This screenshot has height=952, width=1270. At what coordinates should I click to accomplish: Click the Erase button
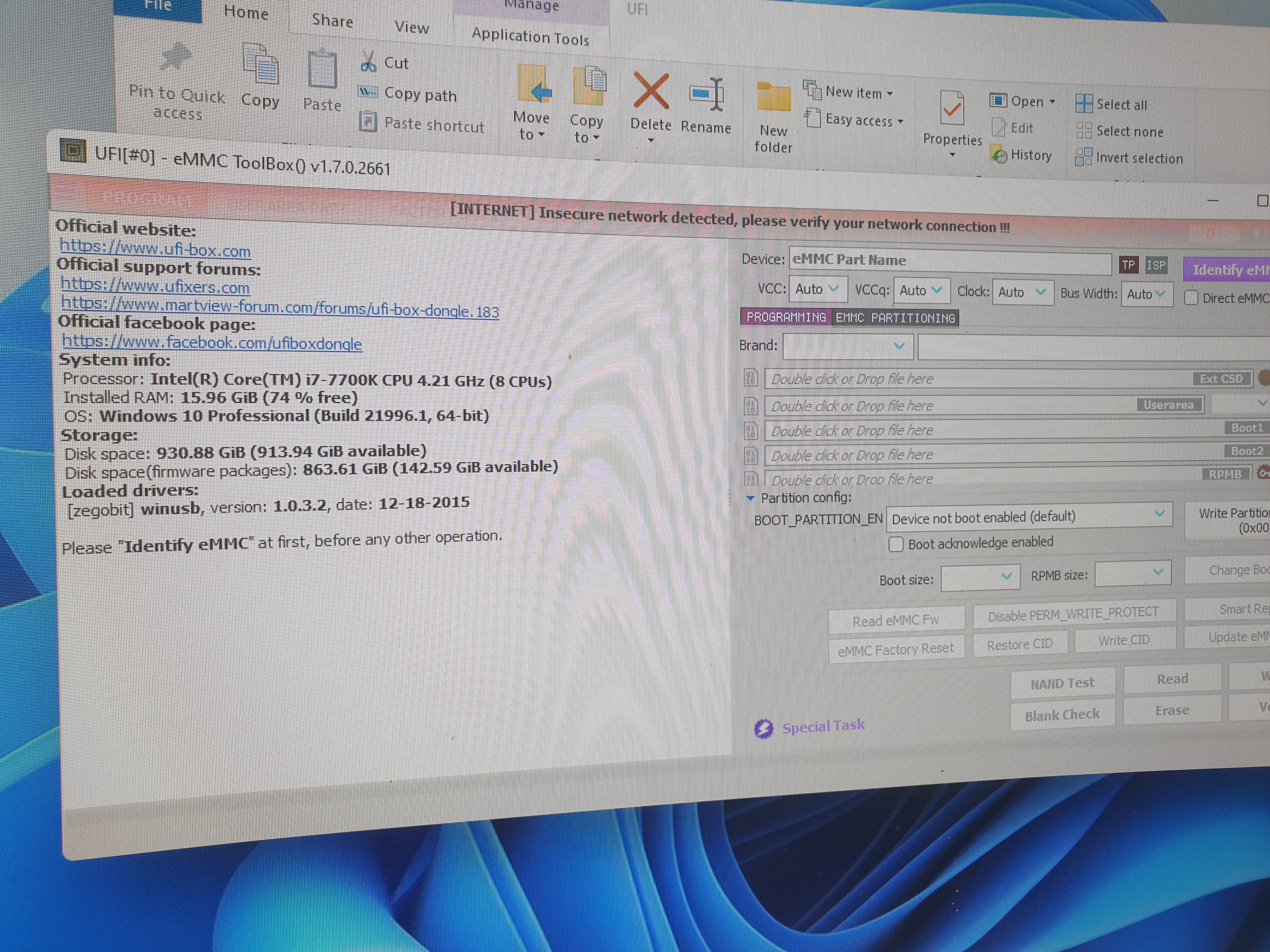click(x=1172, y=710)
